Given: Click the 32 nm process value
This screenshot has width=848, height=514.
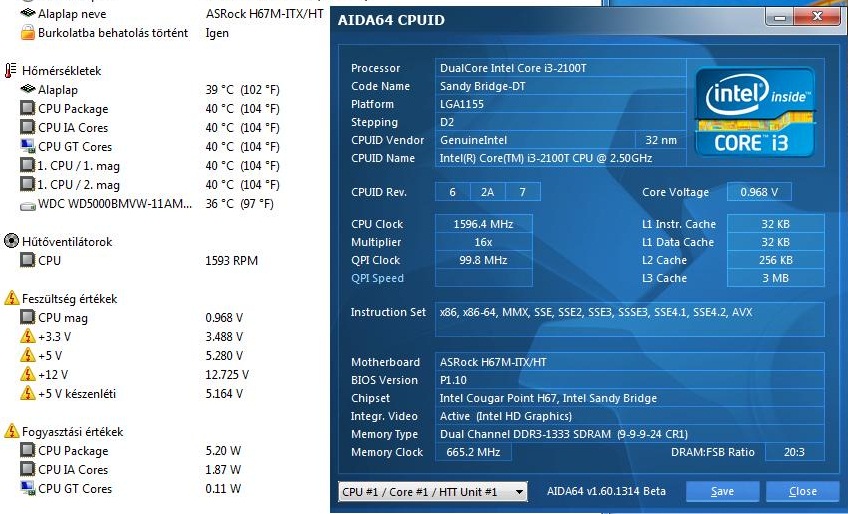Looking at the screenshot, I should click(x=660, y=140).
